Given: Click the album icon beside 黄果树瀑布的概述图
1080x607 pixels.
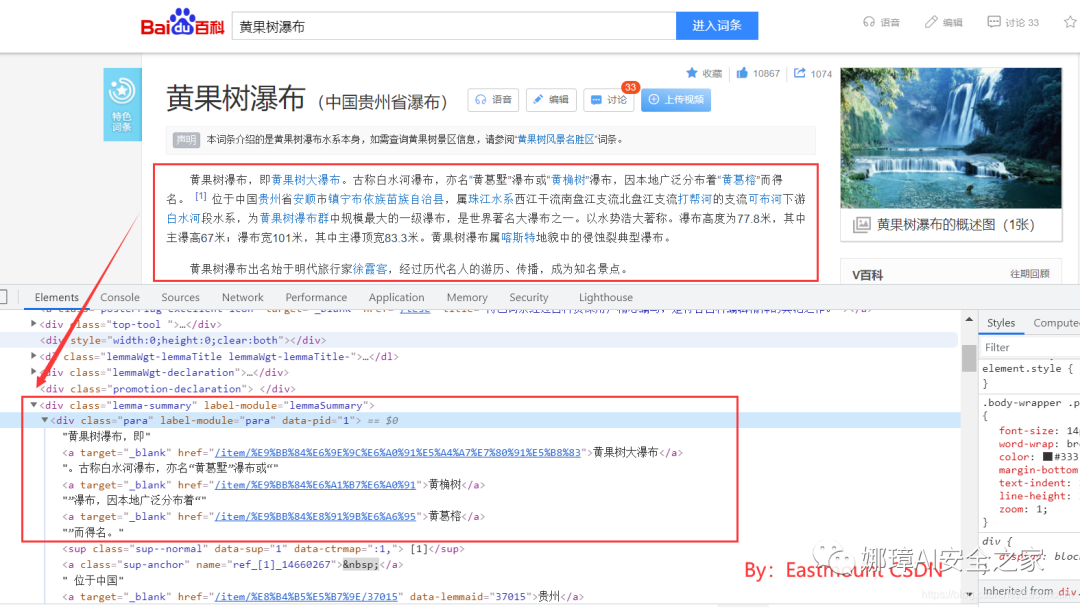Looking at the screenshot, I should pyautogui.click(x=861, y=225).
